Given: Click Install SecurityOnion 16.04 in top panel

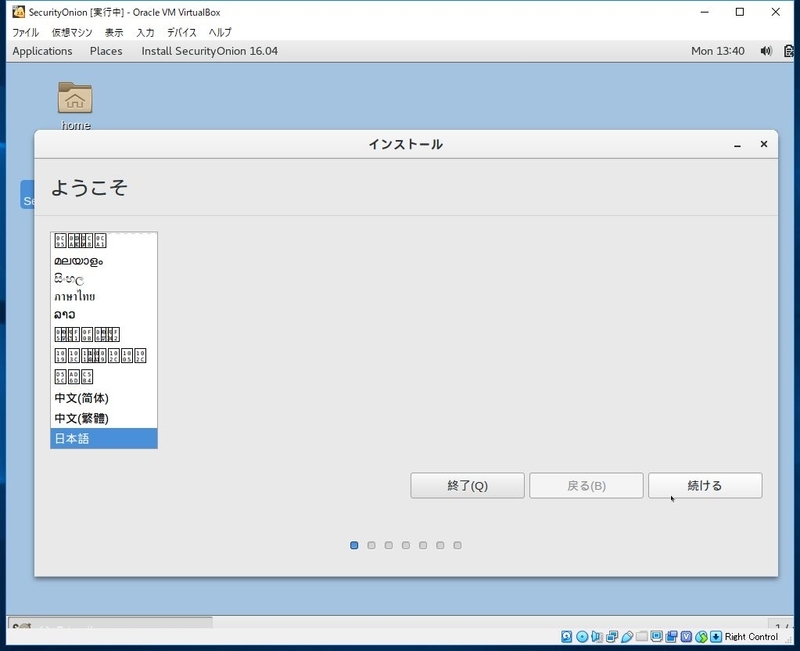Looking at the screenshot, I should [210, 51].
